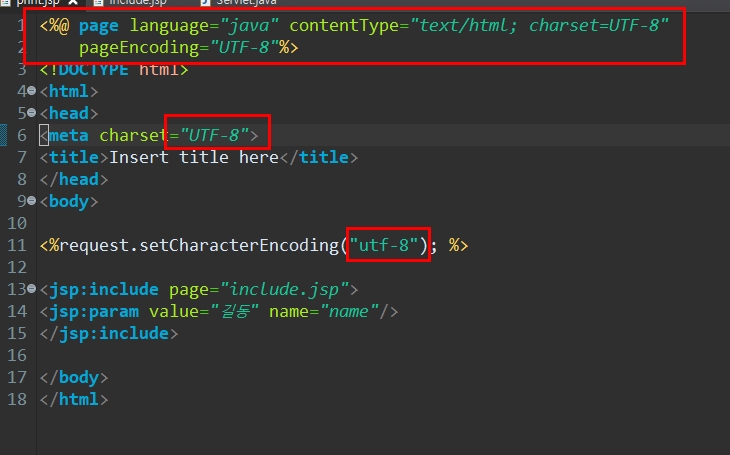
Task: Click the 'pageEncoding' attribute on line 2
Action: (x=139, y=48)
